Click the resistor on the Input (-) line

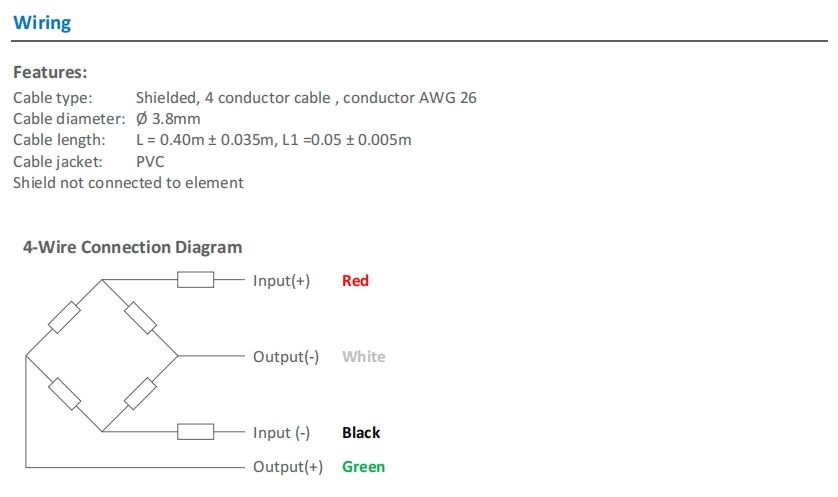point(196,432)
